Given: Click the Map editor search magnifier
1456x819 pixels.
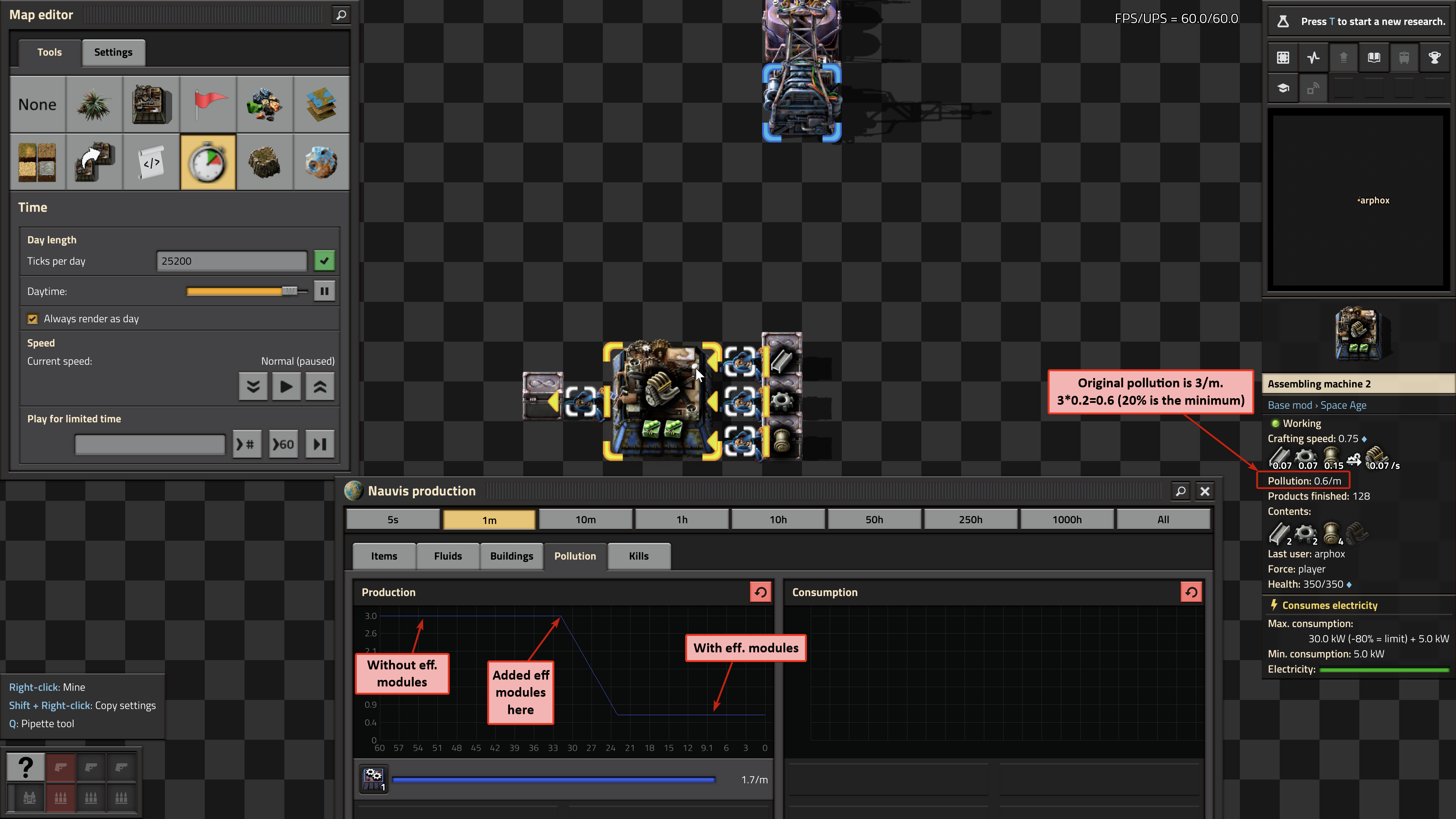Looking at the screenshot, I should [341, 15].
